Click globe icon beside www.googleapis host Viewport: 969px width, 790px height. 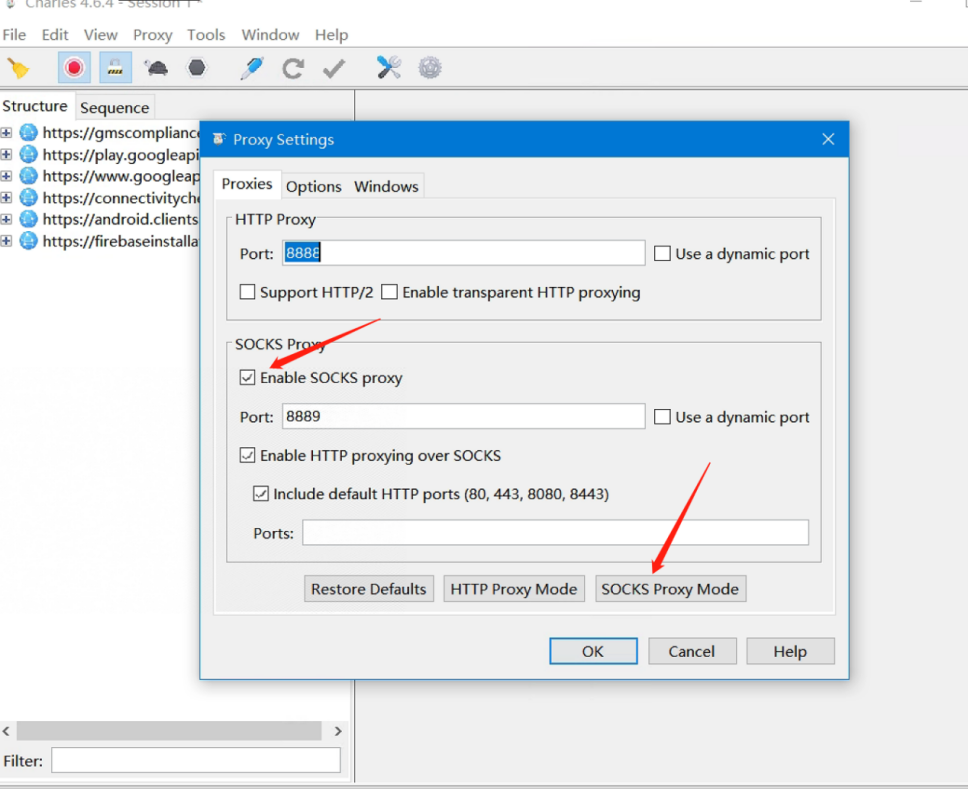28,176
